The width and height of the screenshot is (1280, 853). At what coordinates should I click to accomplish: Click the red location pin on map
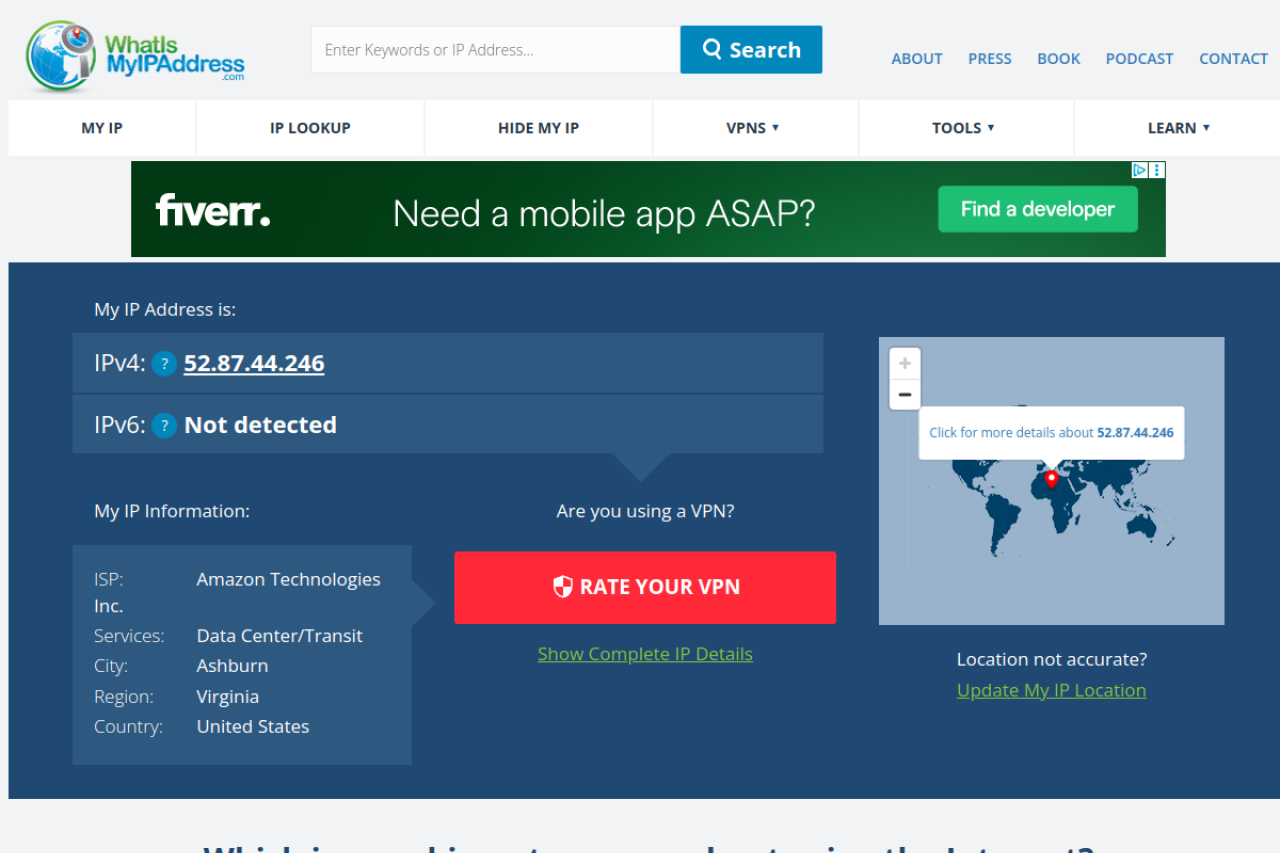[1051, 479]
